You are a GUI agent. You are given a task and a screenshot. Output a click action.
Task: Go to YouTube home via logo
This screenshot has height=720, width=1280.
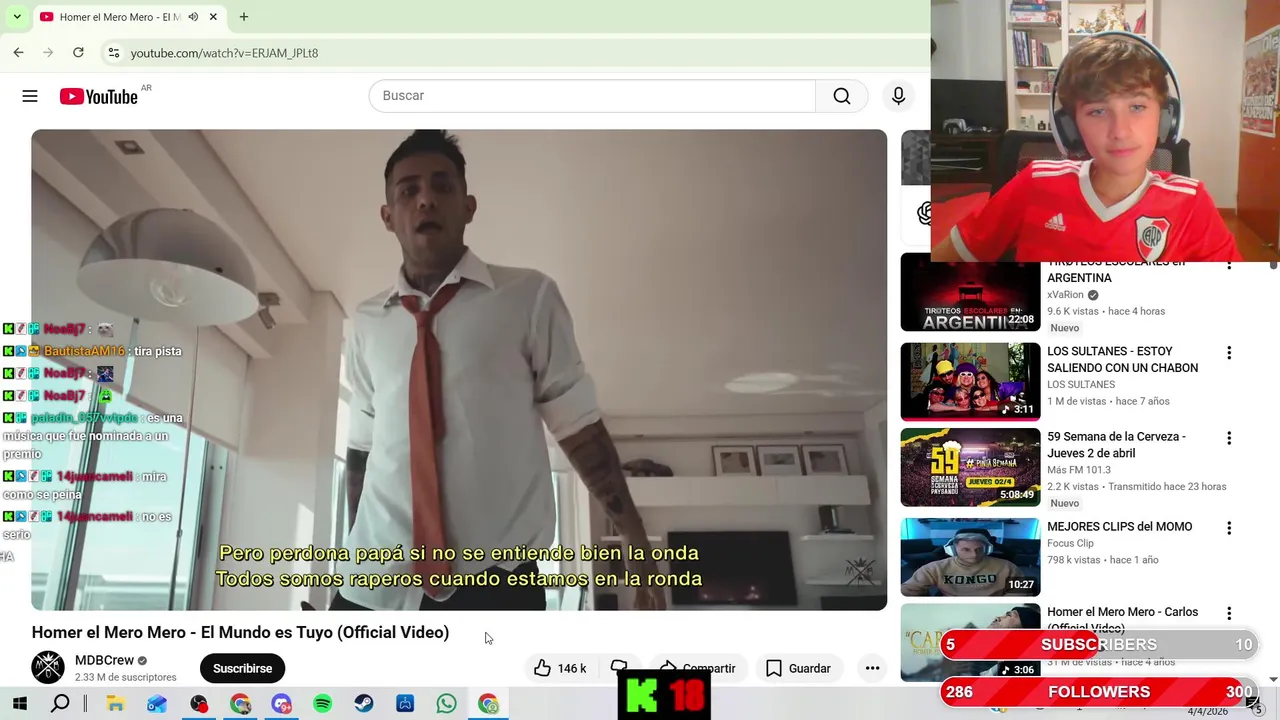(98, 96)
